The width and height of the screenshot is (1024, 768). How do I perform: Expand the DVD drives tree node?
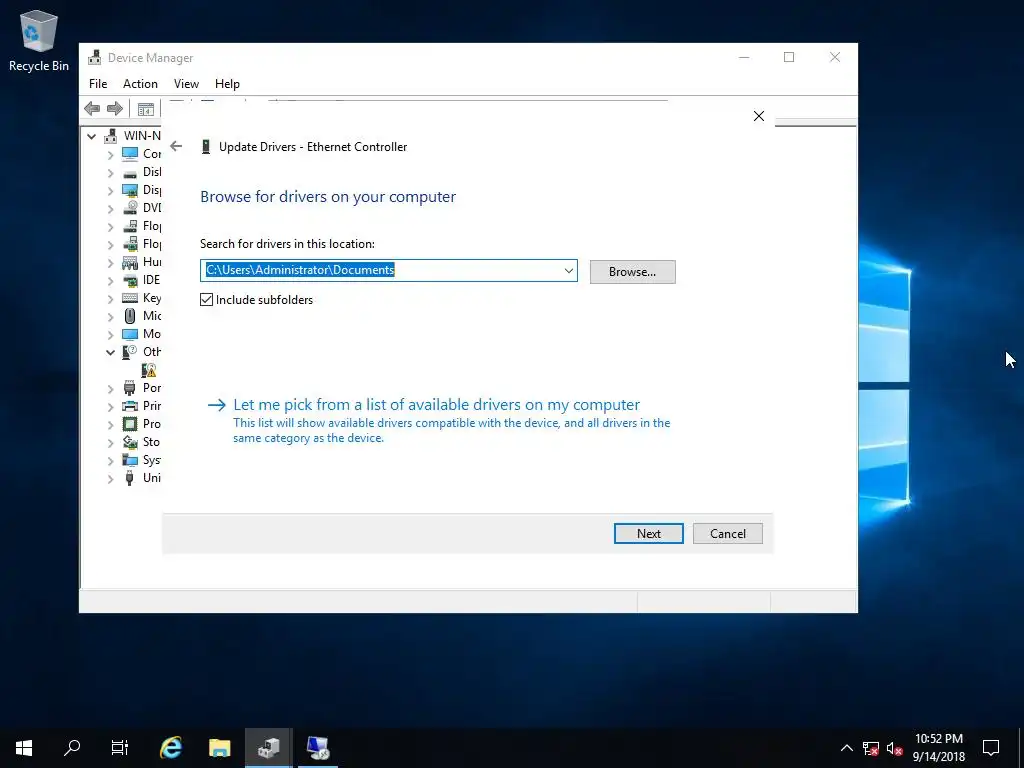[x=110, y=209]
